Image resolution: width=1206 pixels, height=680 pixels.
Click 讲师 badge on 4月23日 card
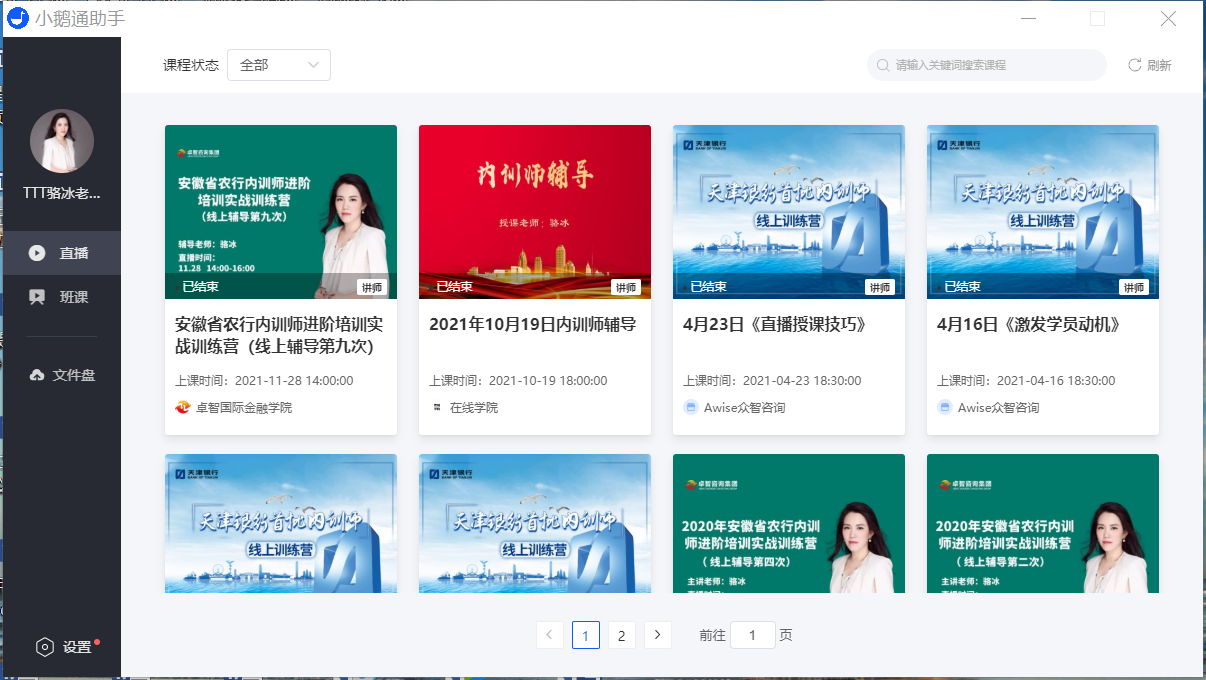tap(880, 287)
